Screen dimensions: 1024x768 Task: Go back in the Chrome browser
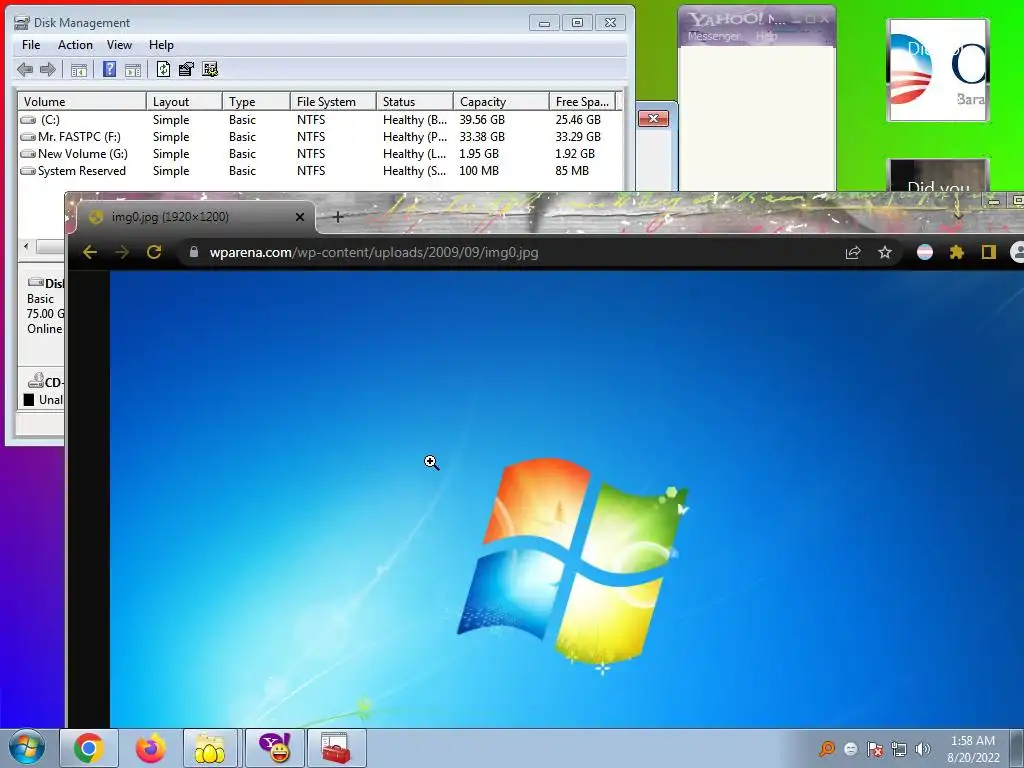point(90,252)
